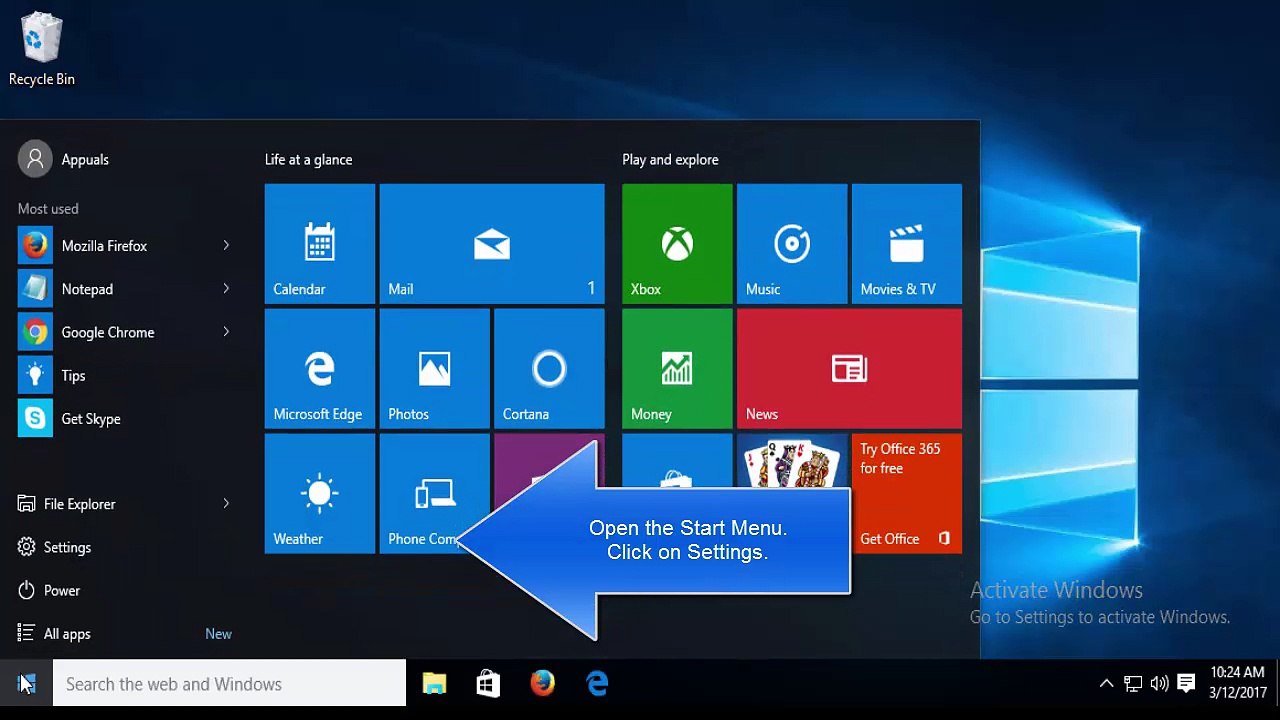This screenshot has height=720, width=1280.
Task: Launch Edge from the taskbar
Action: click(x=597, y=684)
